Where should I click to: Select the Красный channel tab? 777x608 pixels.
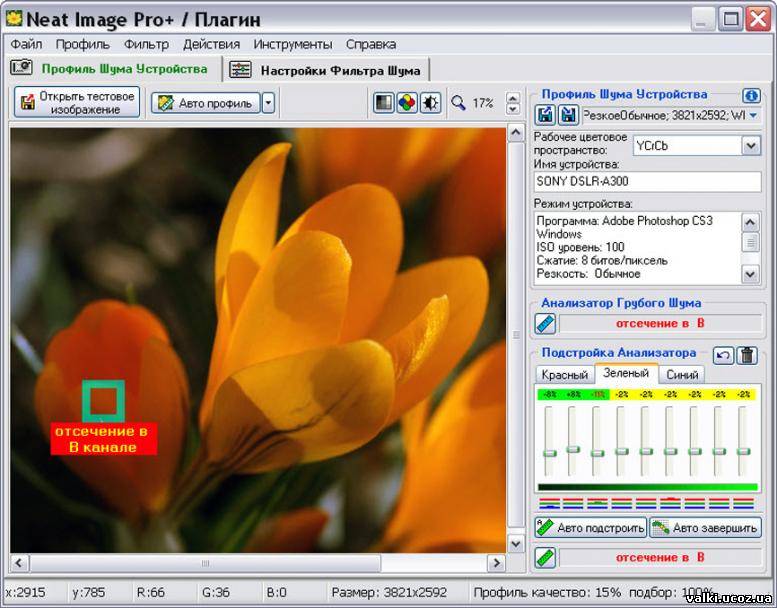[x=564, y=375]
